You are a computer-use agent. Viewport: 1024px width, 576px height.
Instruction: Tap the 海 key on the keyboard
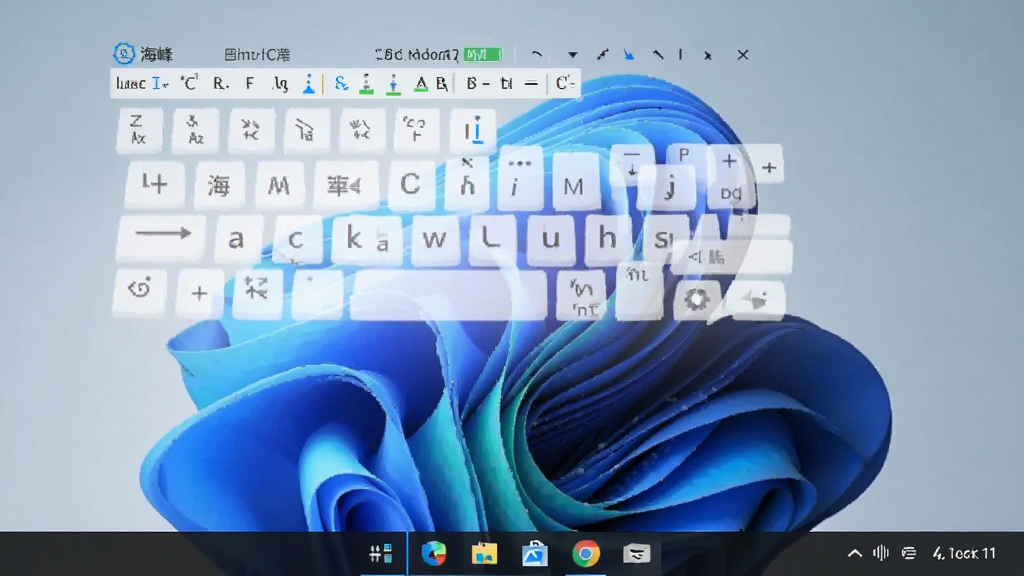click(219, 186)
